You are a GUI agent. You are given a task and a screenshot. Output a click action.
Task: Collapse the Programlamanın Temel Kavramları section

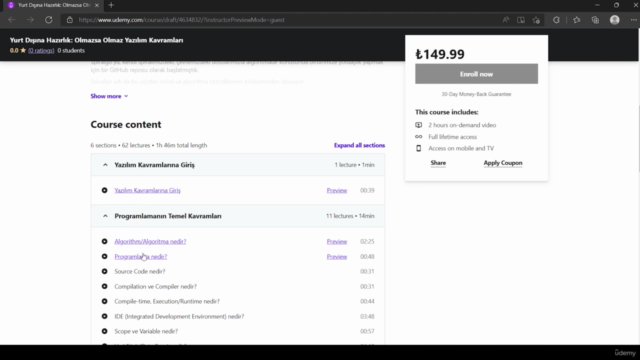105,216
